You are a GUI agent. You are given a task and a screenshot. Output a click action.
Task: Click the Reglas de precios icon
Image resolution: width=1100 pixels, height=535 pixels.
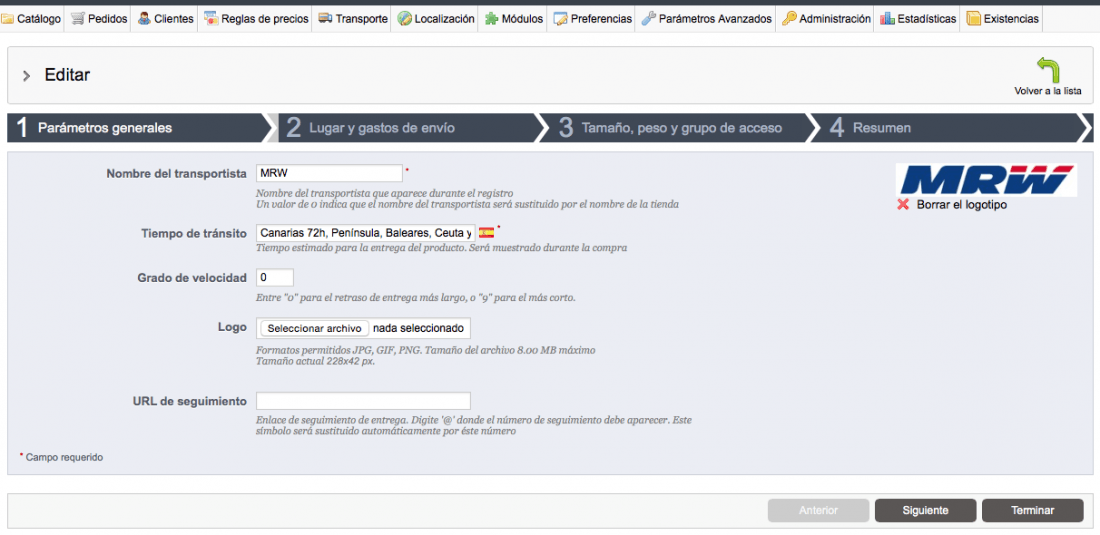click(x=210, y=19)
